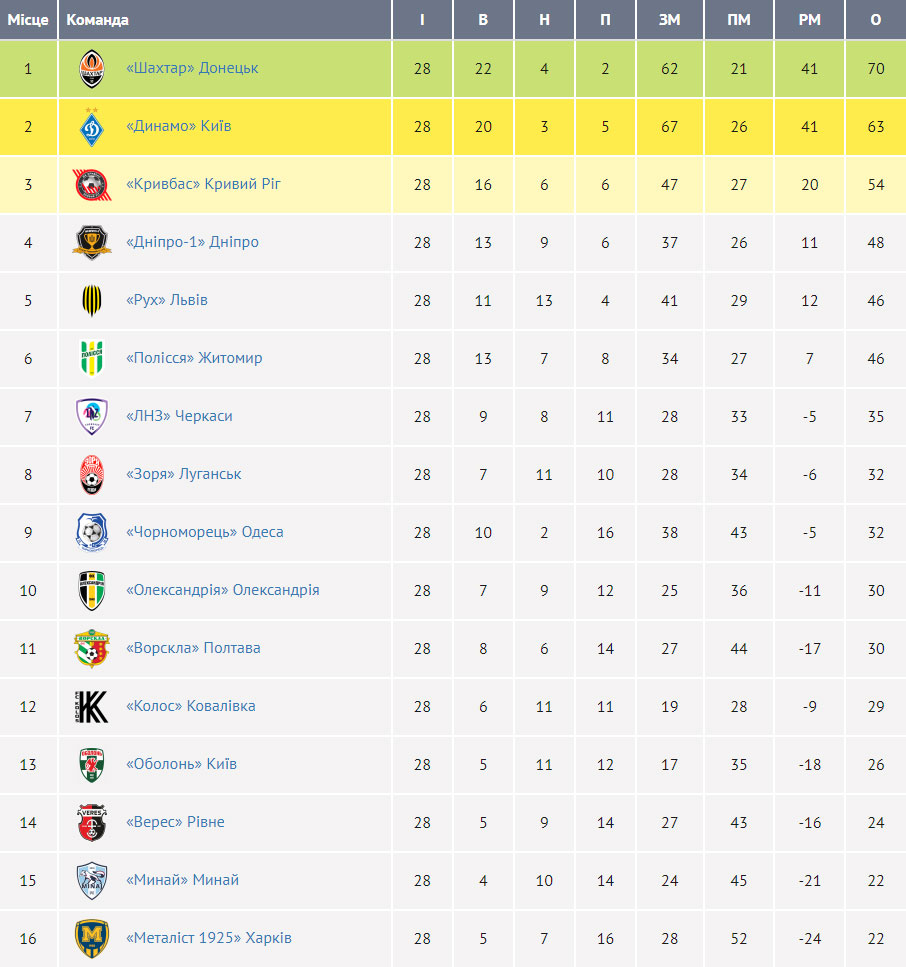The height and width of the screenshot is (967, 906).
Task: Click the Dynamo Kyiv club logo
Action: (x=92, y=126)
